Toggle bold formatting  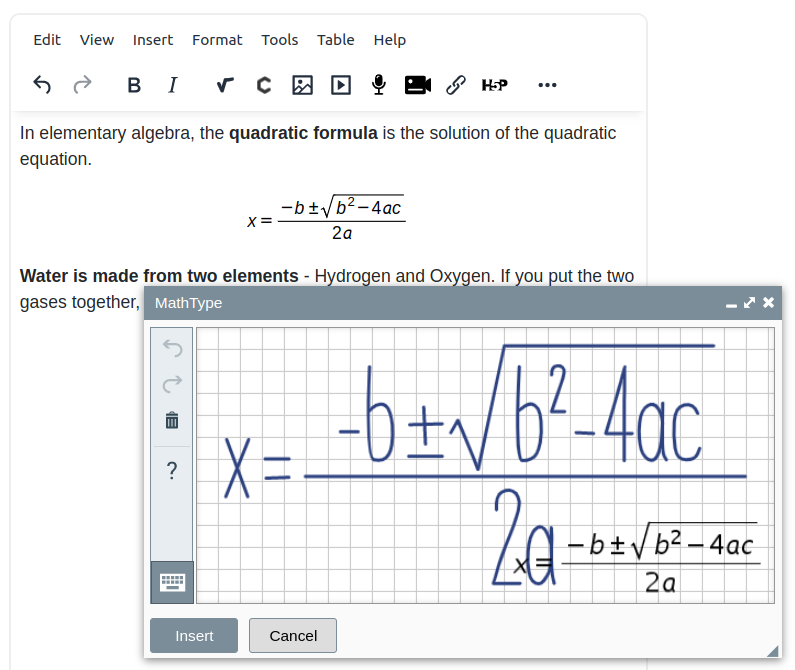coord(134,85)
